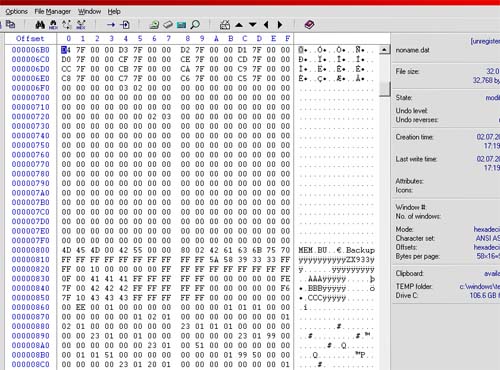Click offset 00000800 in the offset column

pos(30,250)
